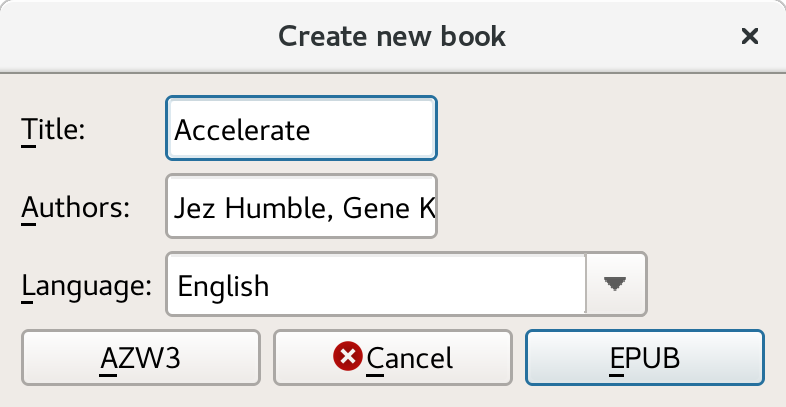Click empty title bar area left of heading
The image size is (786, 407).
click(x=130, y=37)
